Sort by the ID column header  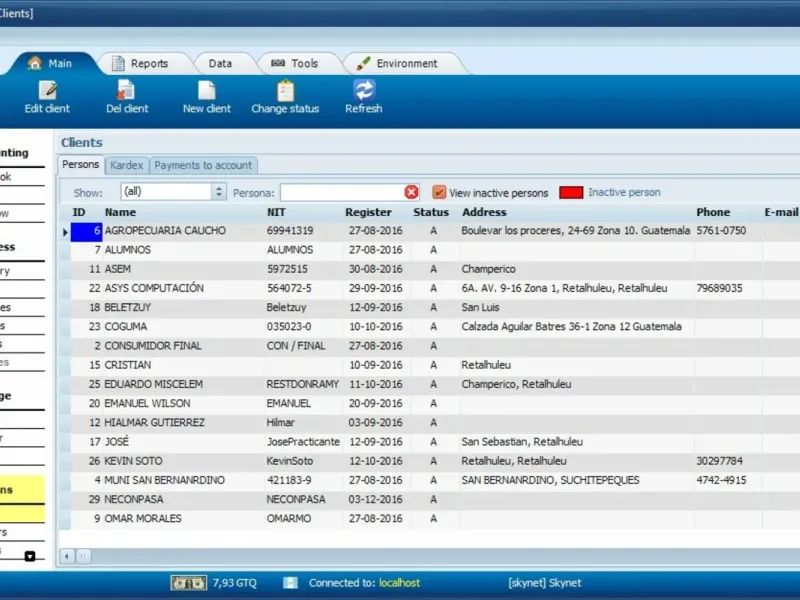[x=79, y=212]
